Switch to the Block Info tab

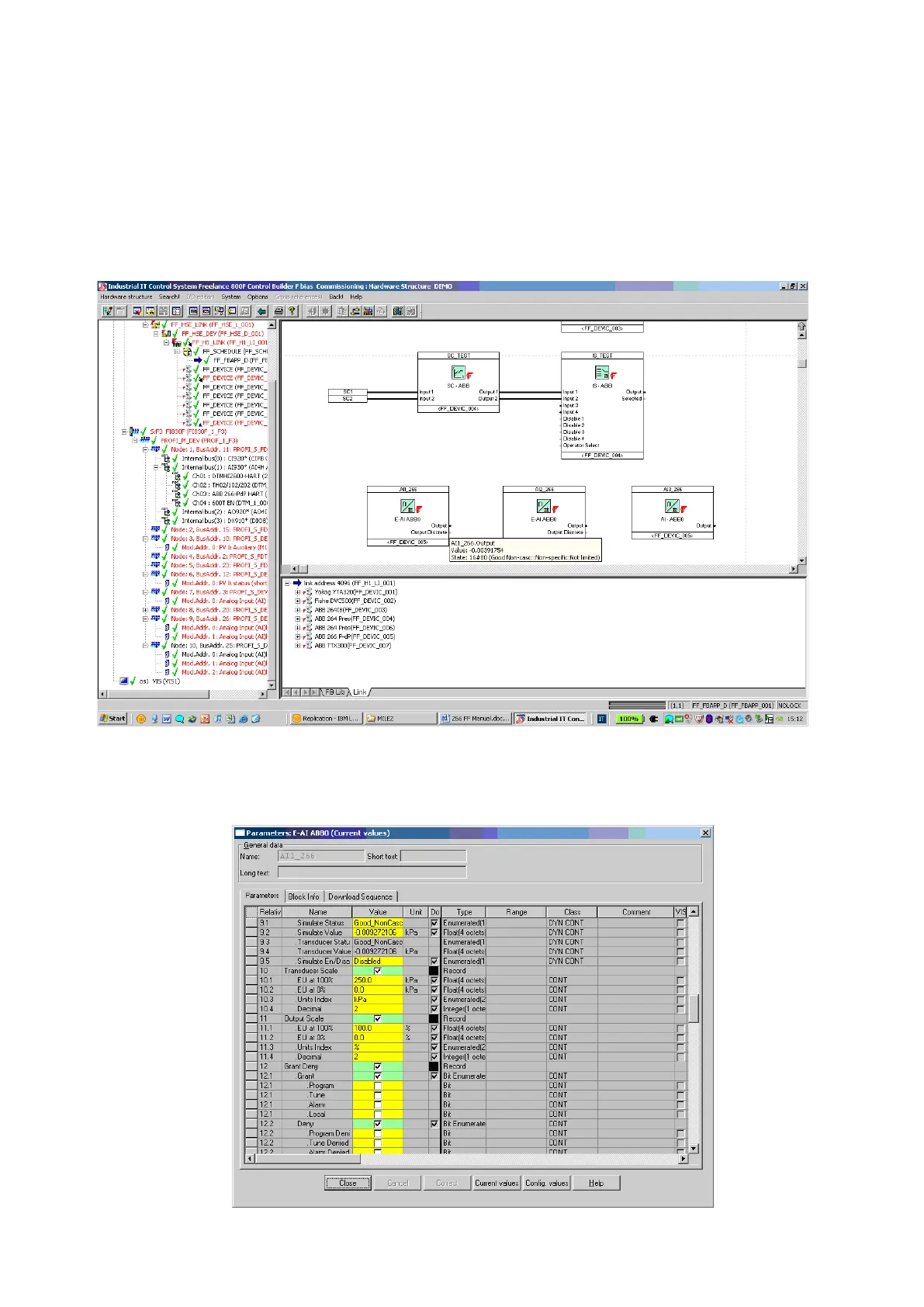303,896
